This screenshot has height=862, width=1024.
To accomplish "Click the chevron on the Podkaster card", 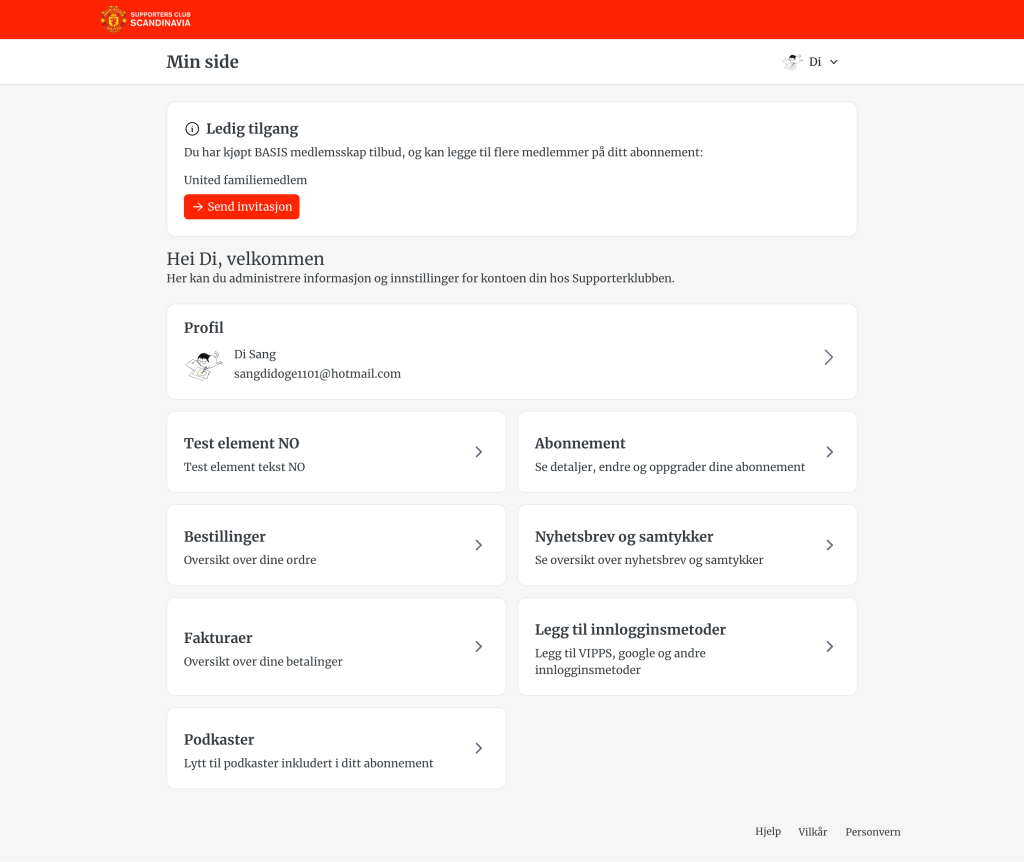I will pos(478,748).
